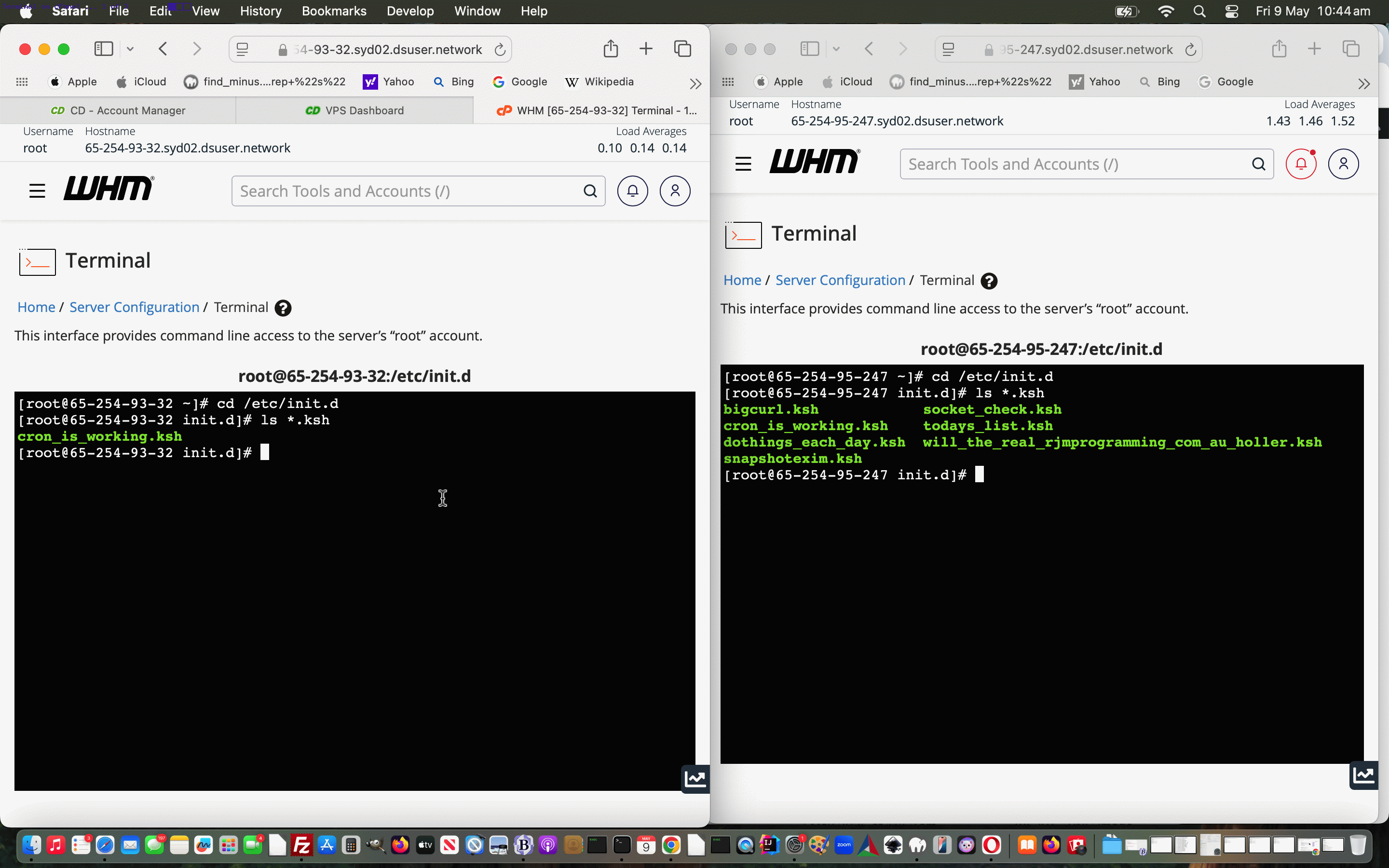Switch to CD - Account Manager tab
The height and width of the screenshot is (868, 1389).
[118, 110]
